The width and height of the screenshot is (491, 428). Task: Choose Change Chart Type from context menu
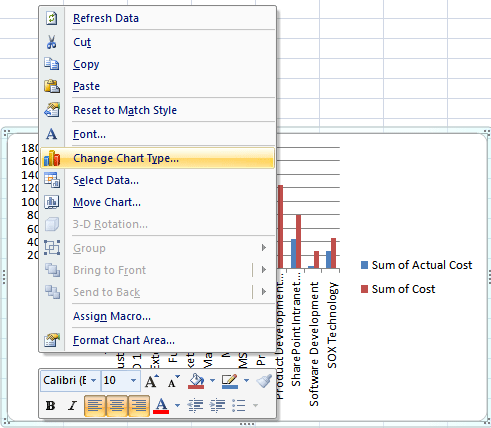157,158
